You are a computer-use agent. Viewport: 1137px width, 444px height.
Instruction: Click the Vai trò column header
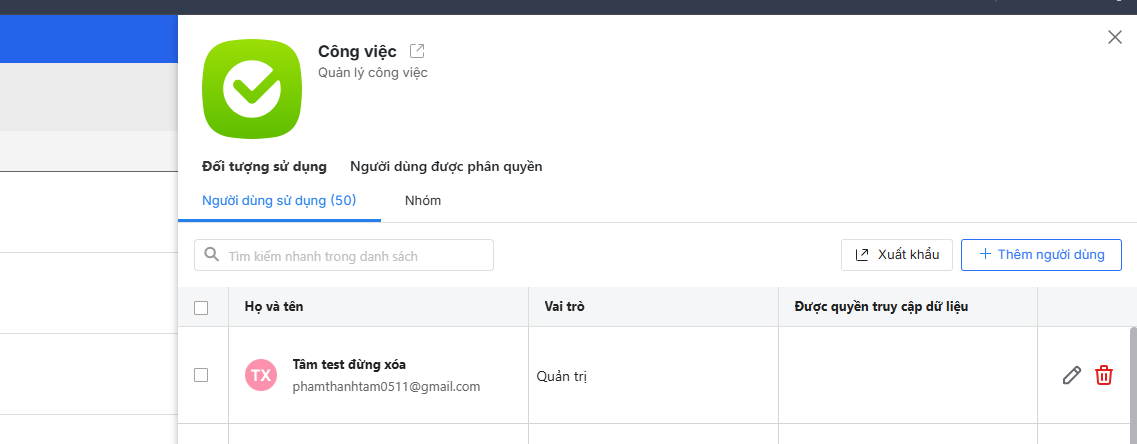point(564,306)
